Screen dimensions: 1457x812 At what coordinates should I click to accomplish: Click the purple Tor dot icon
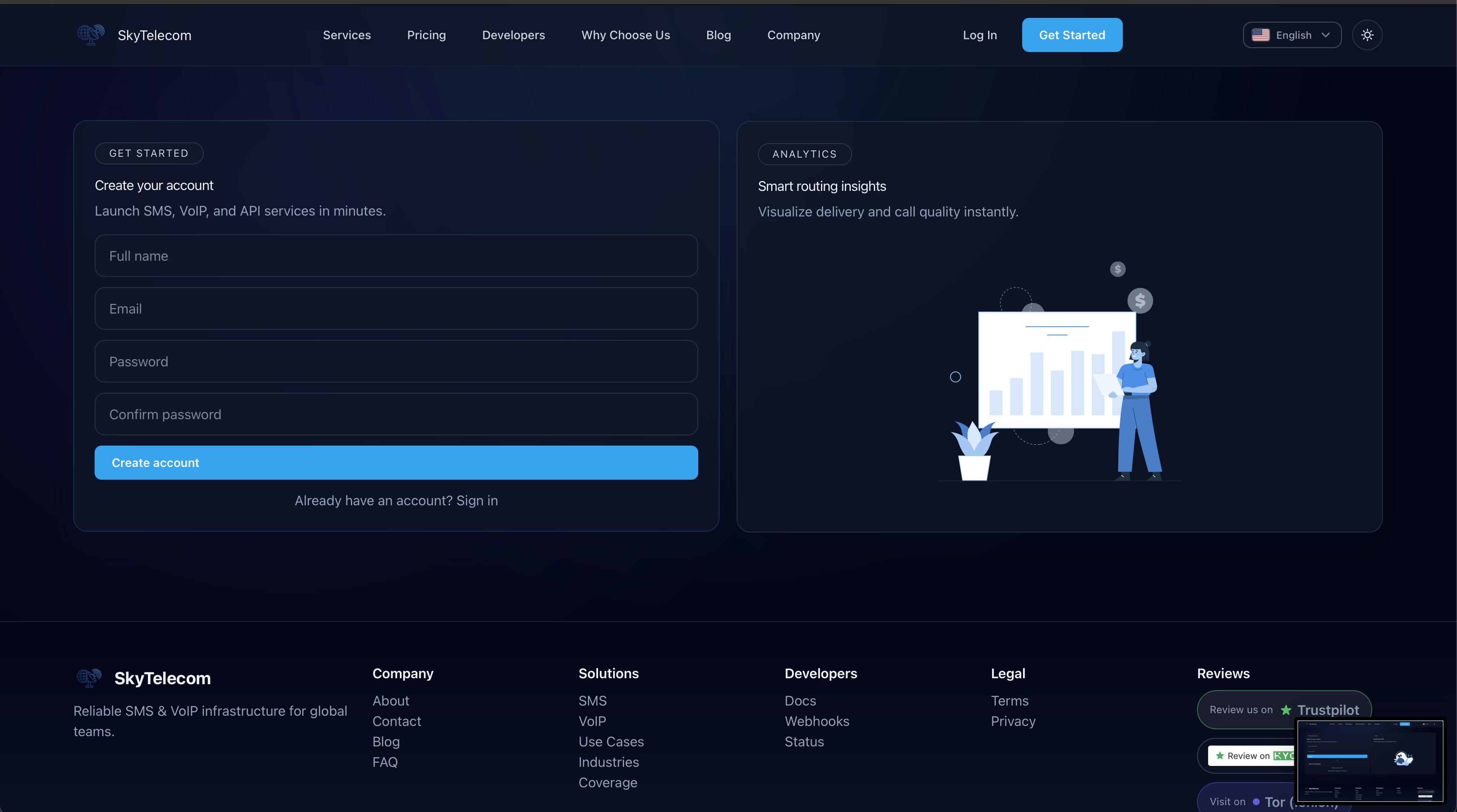pos(1256,801)
